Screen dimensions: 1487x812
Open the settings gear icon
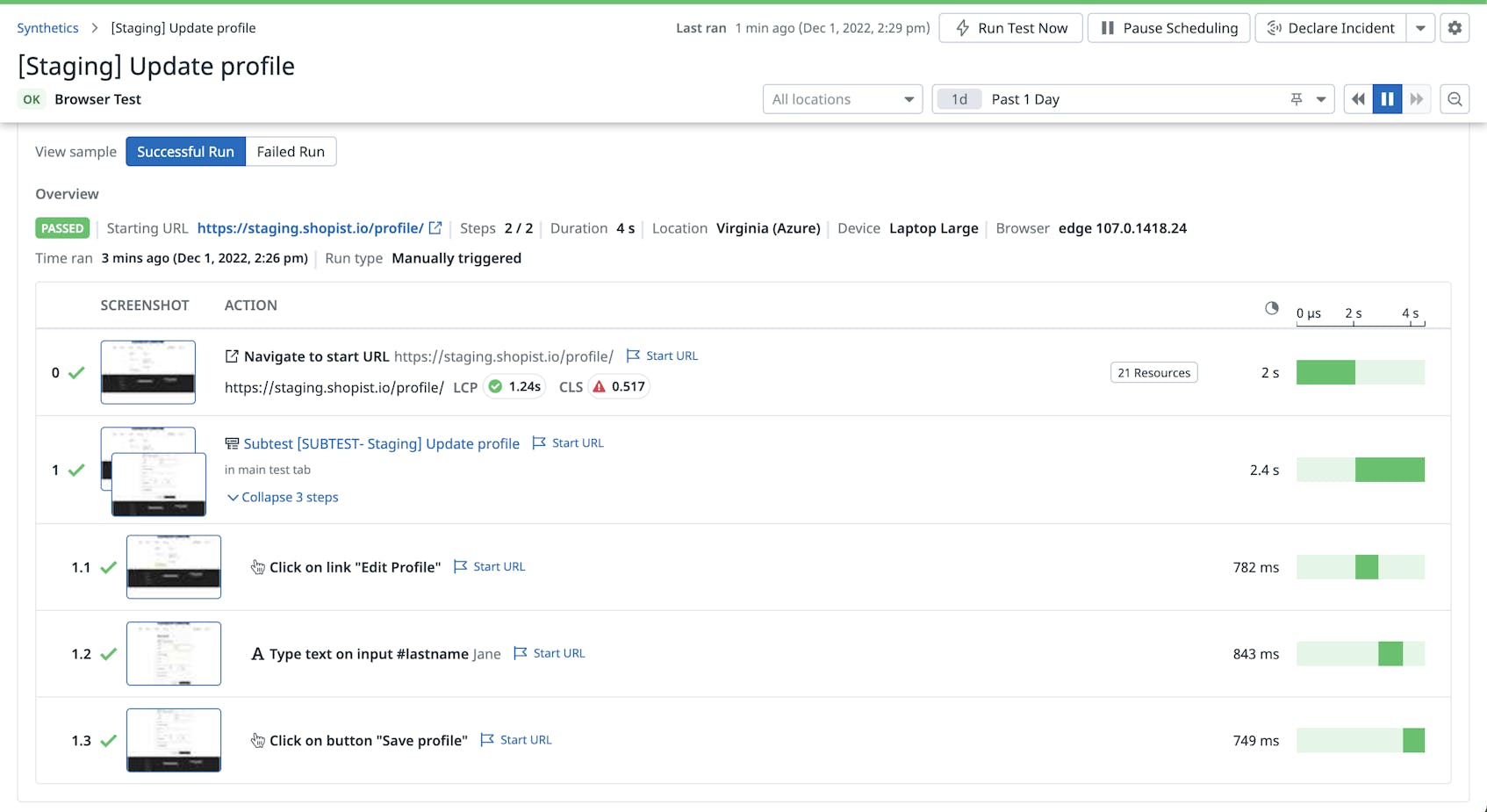[1455, 27]
